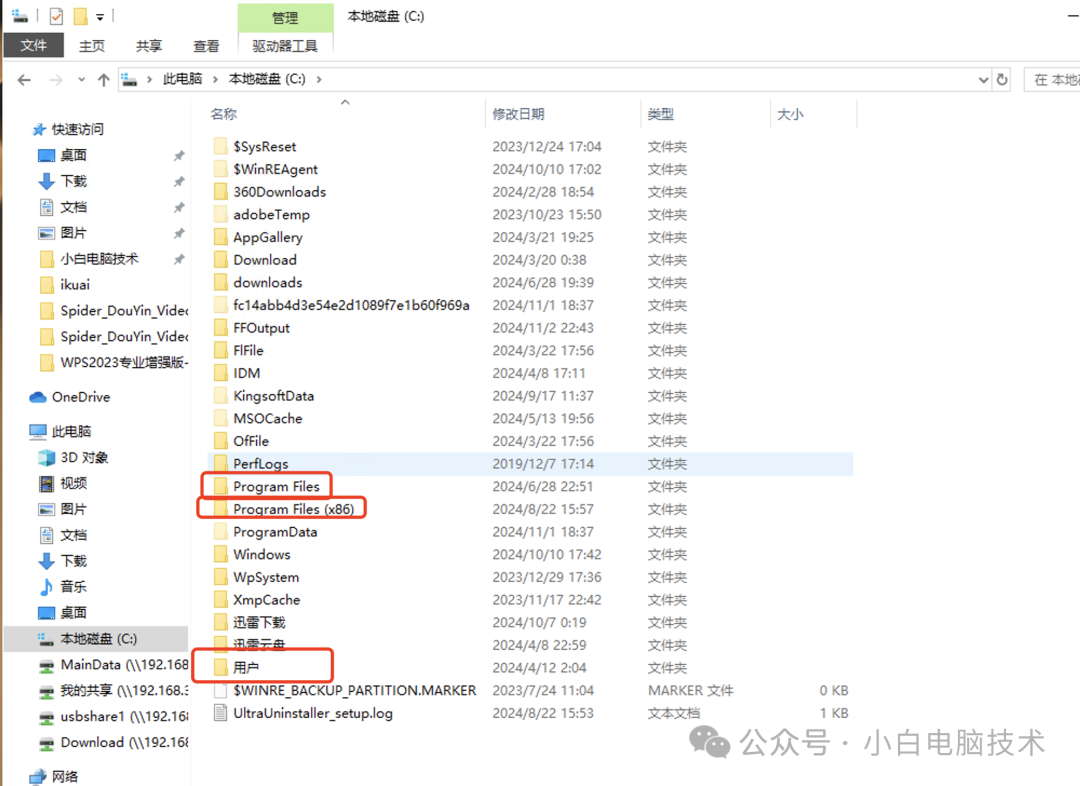Image resolution: width=1080 pixels, height=786 pixels.
Task: Open the 驱动器工具 tab
Action: click(285, 45)
